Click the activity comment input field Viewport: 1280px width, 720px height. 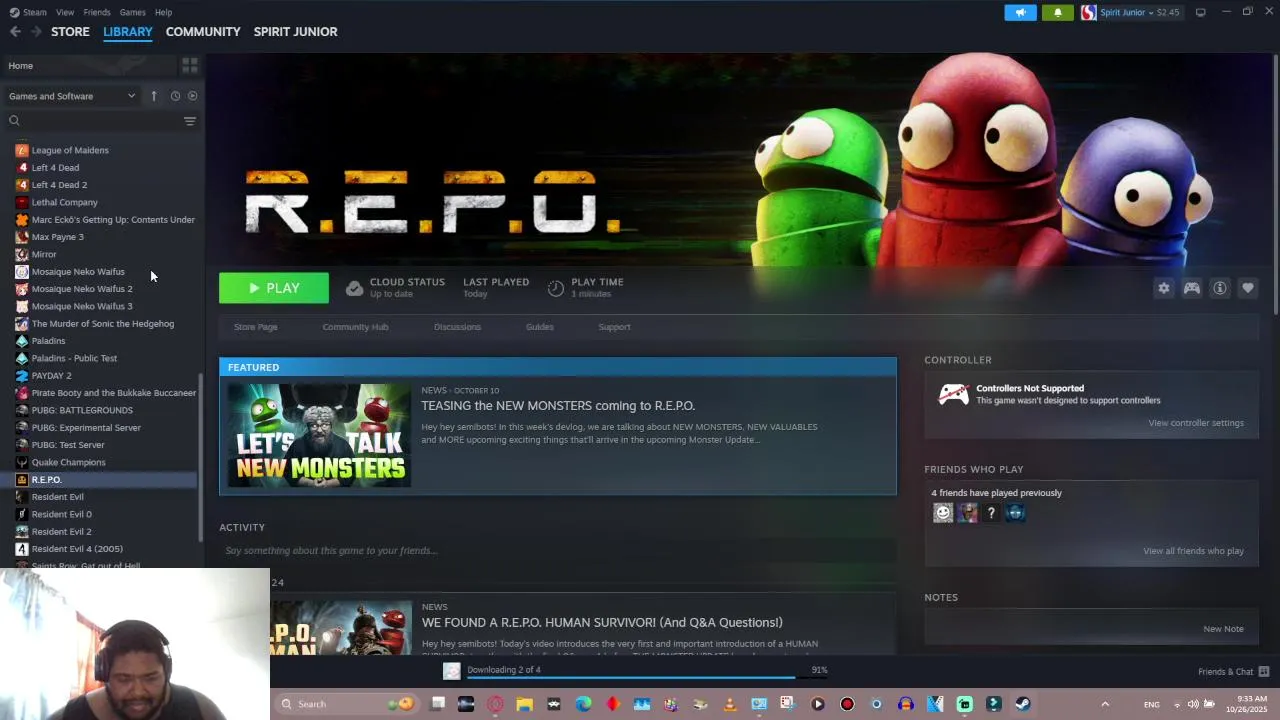[x=558, y=551]
